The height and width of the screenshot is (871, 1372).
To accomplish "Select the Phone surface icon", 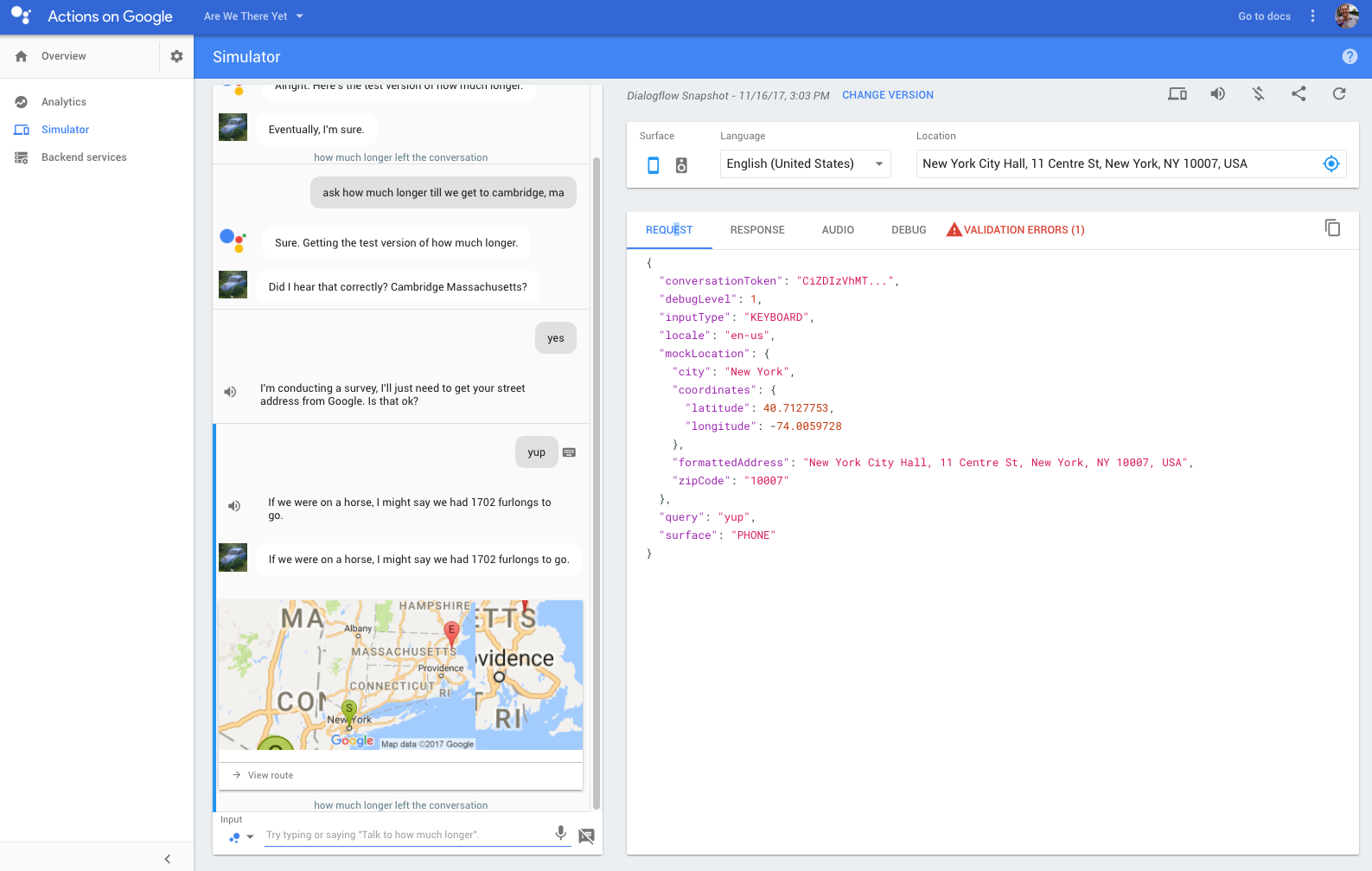I will click(x=654, y=165).
